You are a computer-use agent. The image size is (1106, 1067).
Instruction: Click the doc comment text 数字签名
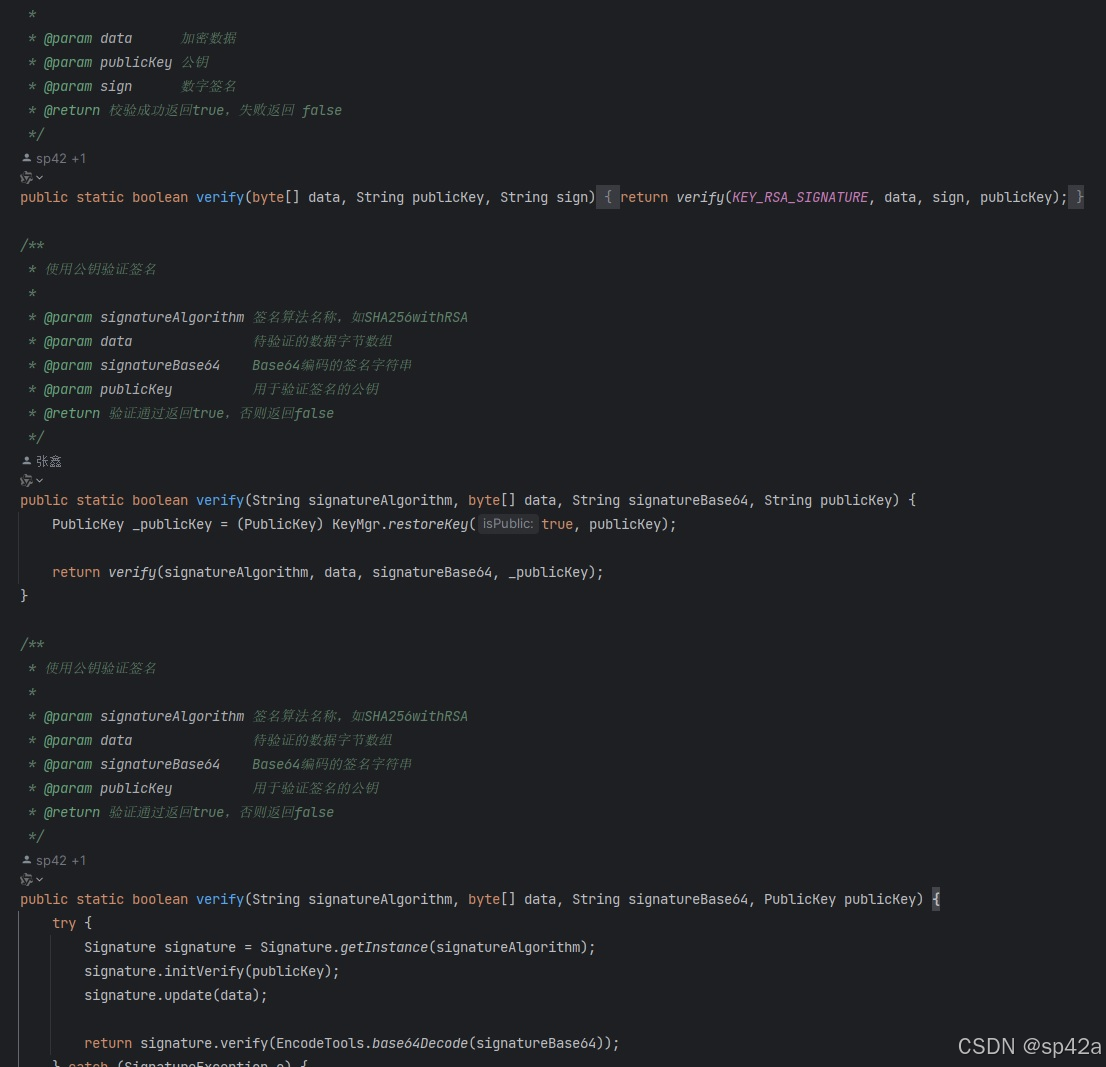(209, 86)
